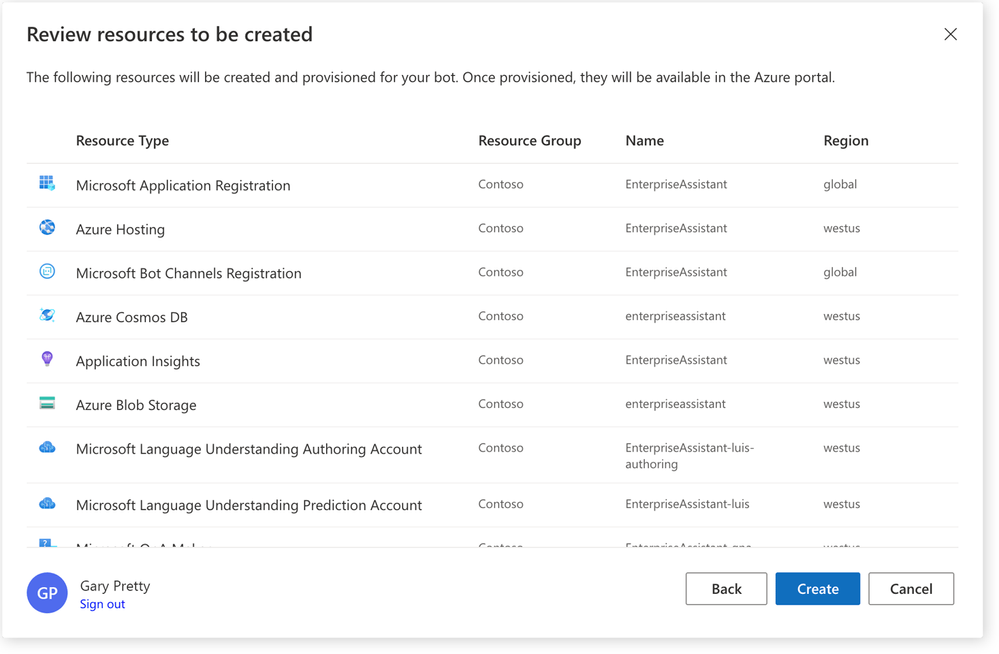Select the Application Insights label
The width and height of the screenshot is (999, 654).
[138, 361]
